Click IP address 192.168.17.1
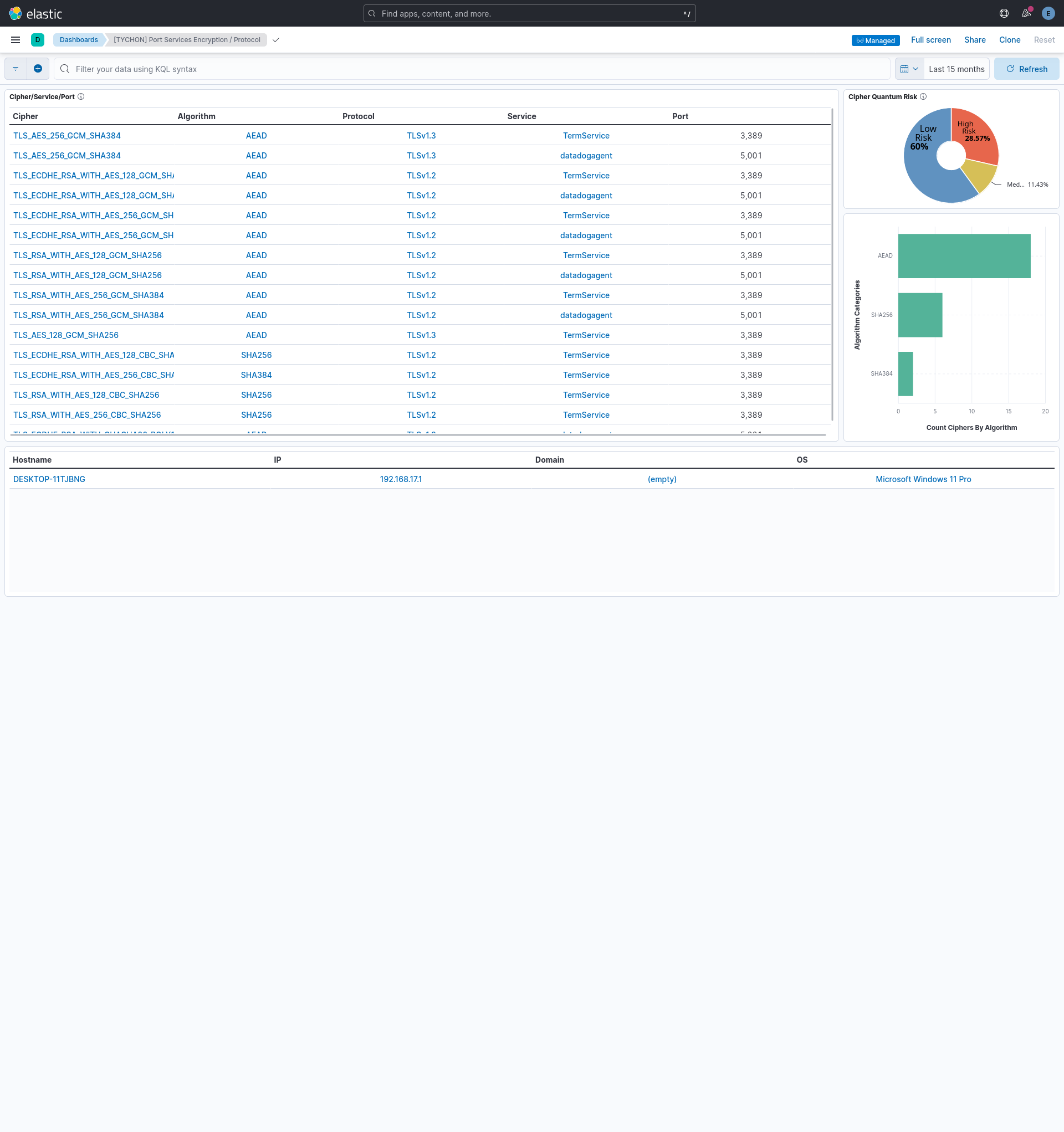The width and height of the screenshot is (1064, 1132). click(401, 479)
